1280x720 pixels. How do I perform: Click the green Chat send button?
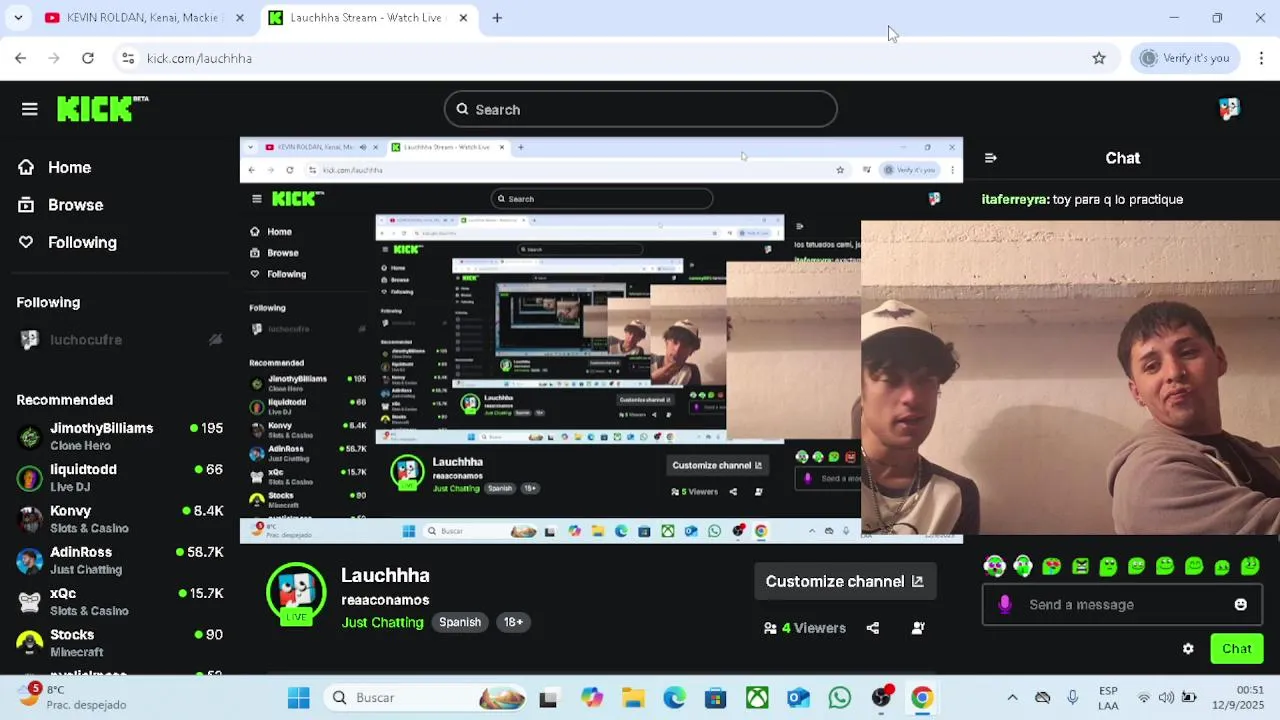(1237, 649)
